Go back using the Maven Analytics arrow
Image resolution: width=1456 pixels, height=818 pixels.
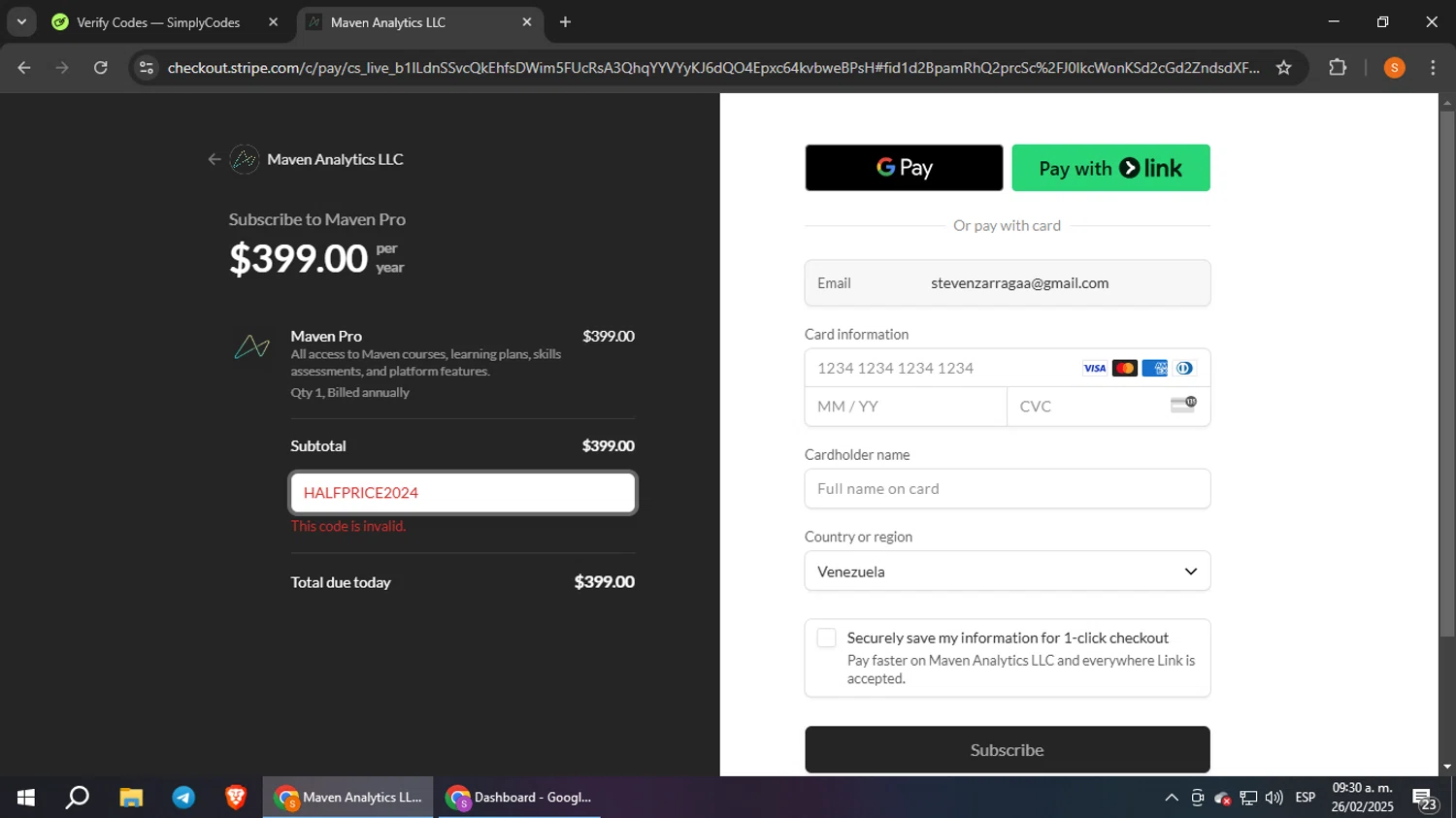tap(215, 159)
